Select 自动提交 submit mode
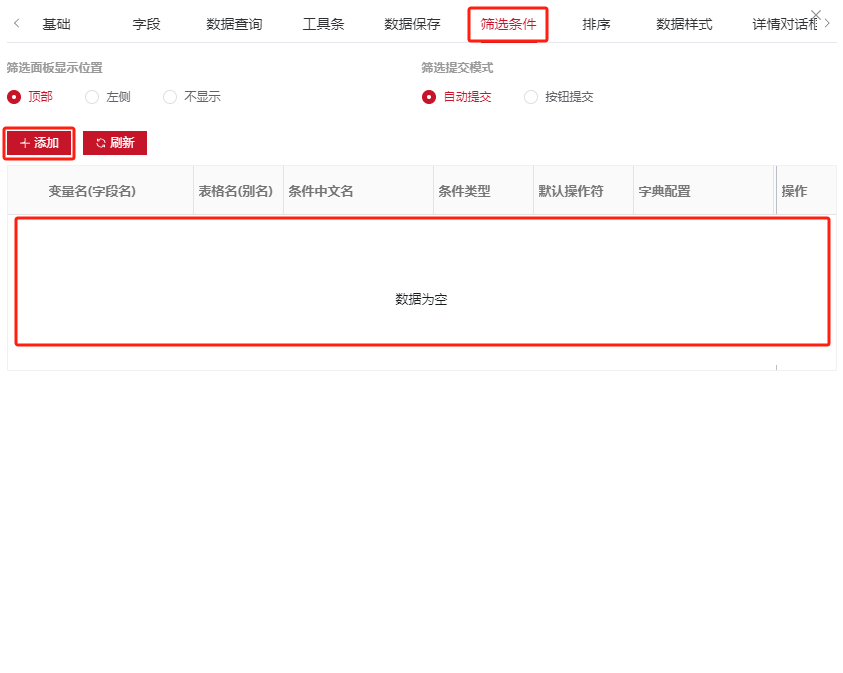This screenshot has height=673, width=843. pyautogui.click(x=429, y=97)
